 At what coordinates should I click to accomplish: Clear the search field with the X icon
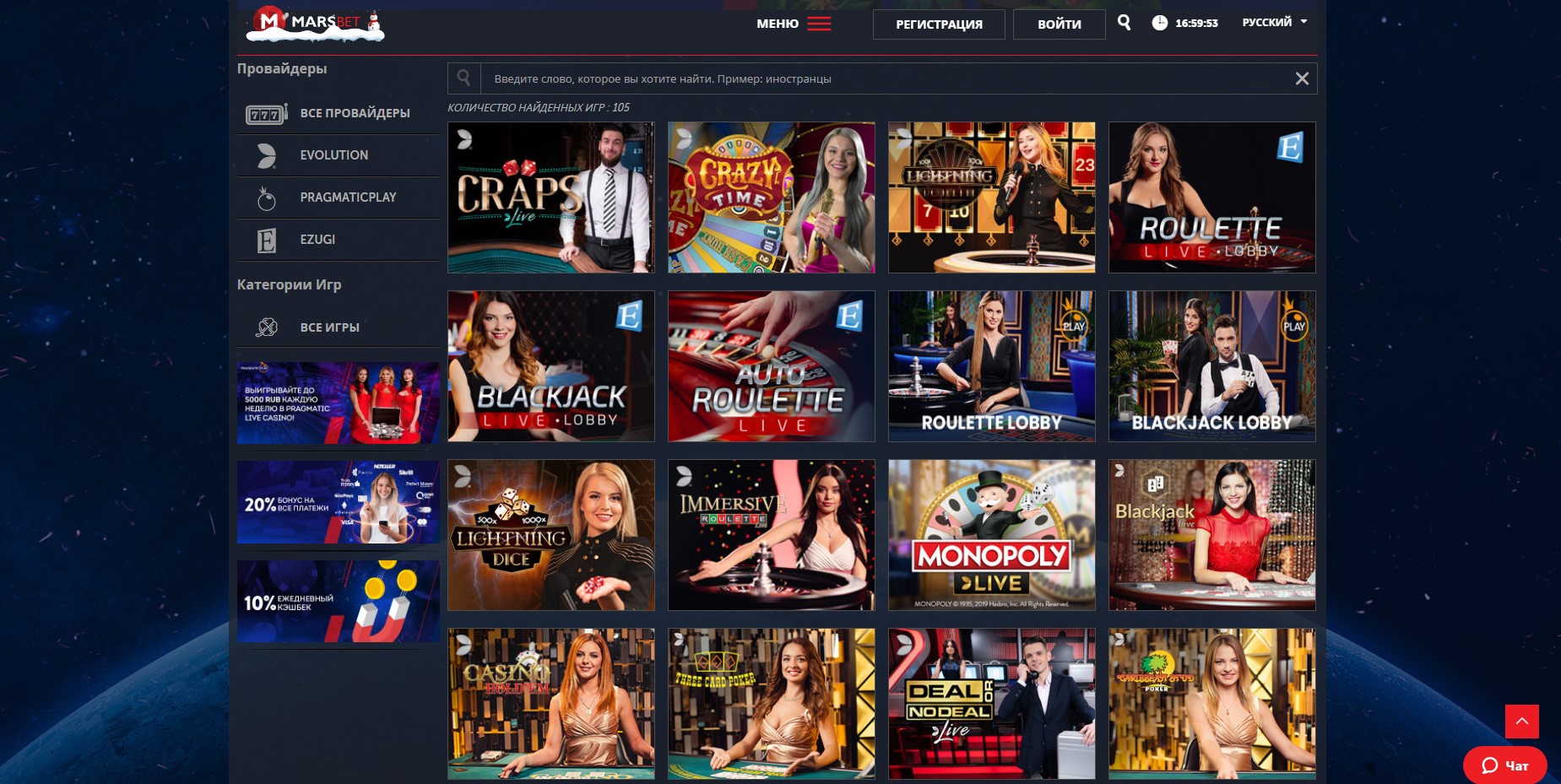pyautogui.click(x=1302, y=78)
